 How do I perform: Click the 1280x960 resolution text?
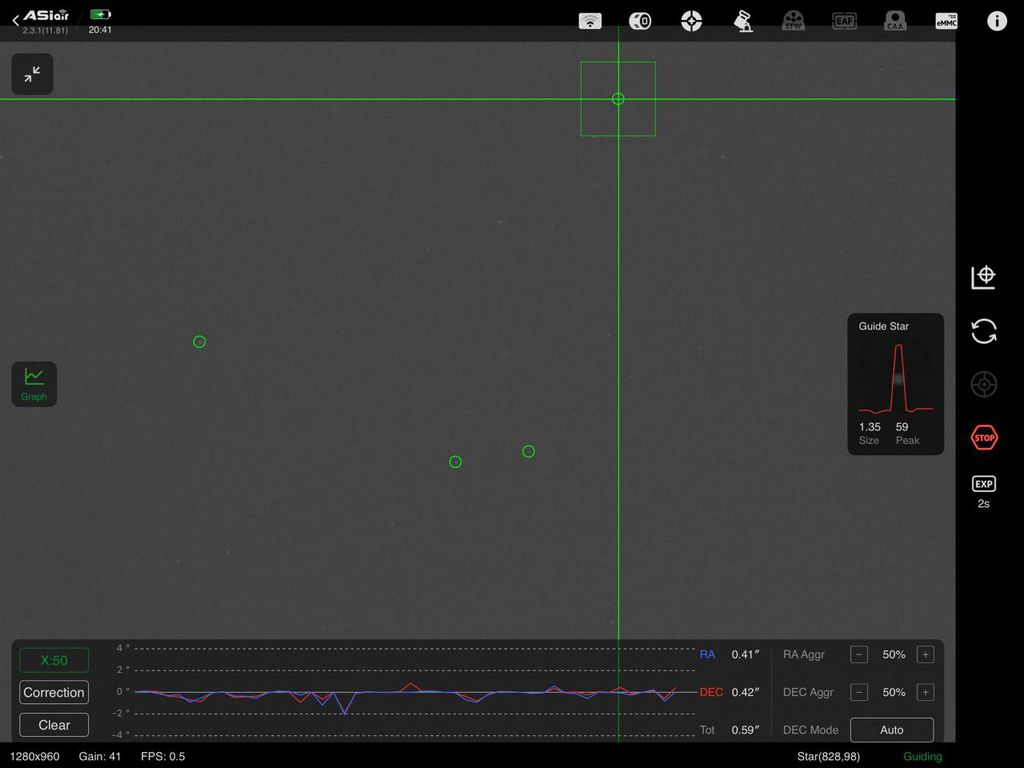(x=35, y=756)
